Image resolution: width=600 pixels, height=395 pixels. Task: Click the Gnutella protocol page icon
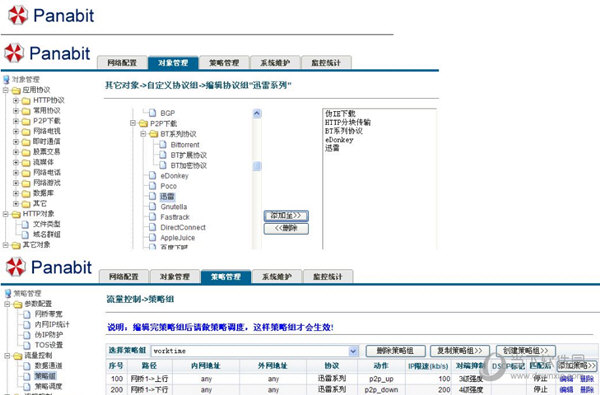[153, 207]
